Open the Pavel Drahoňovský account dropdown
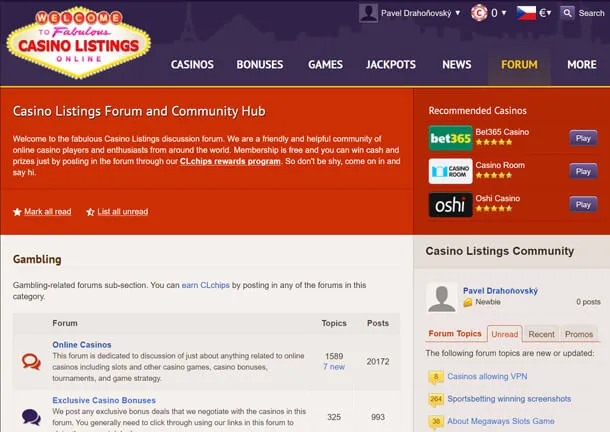 tap(421, 13)
